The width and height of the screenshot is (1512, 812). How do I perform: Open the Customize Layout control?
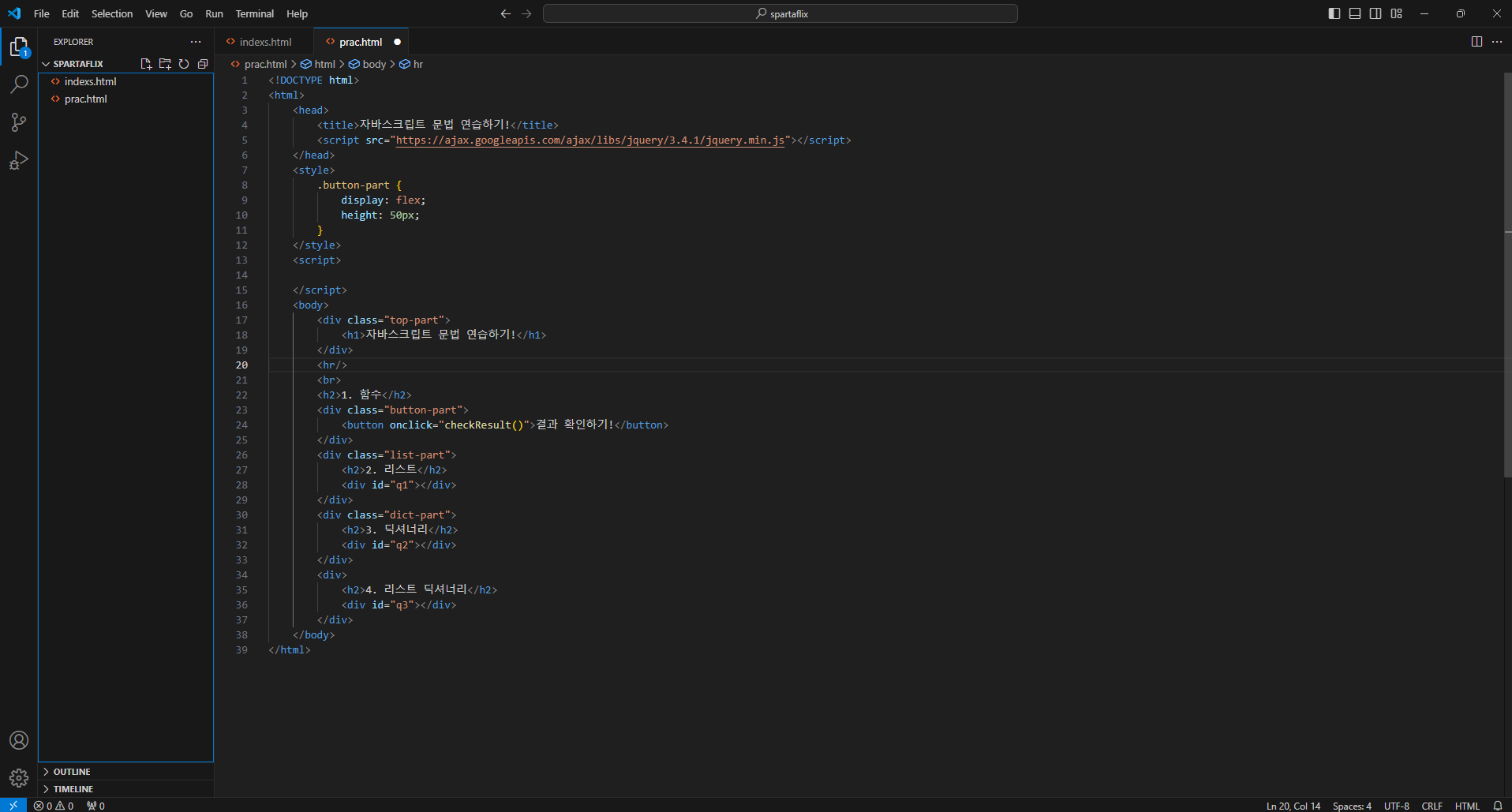[x=1397, y=13]
